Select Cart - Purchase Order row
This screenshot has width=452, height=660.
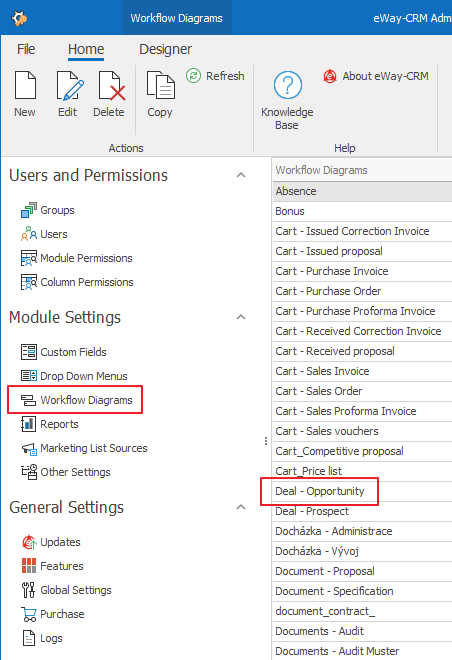362,291
